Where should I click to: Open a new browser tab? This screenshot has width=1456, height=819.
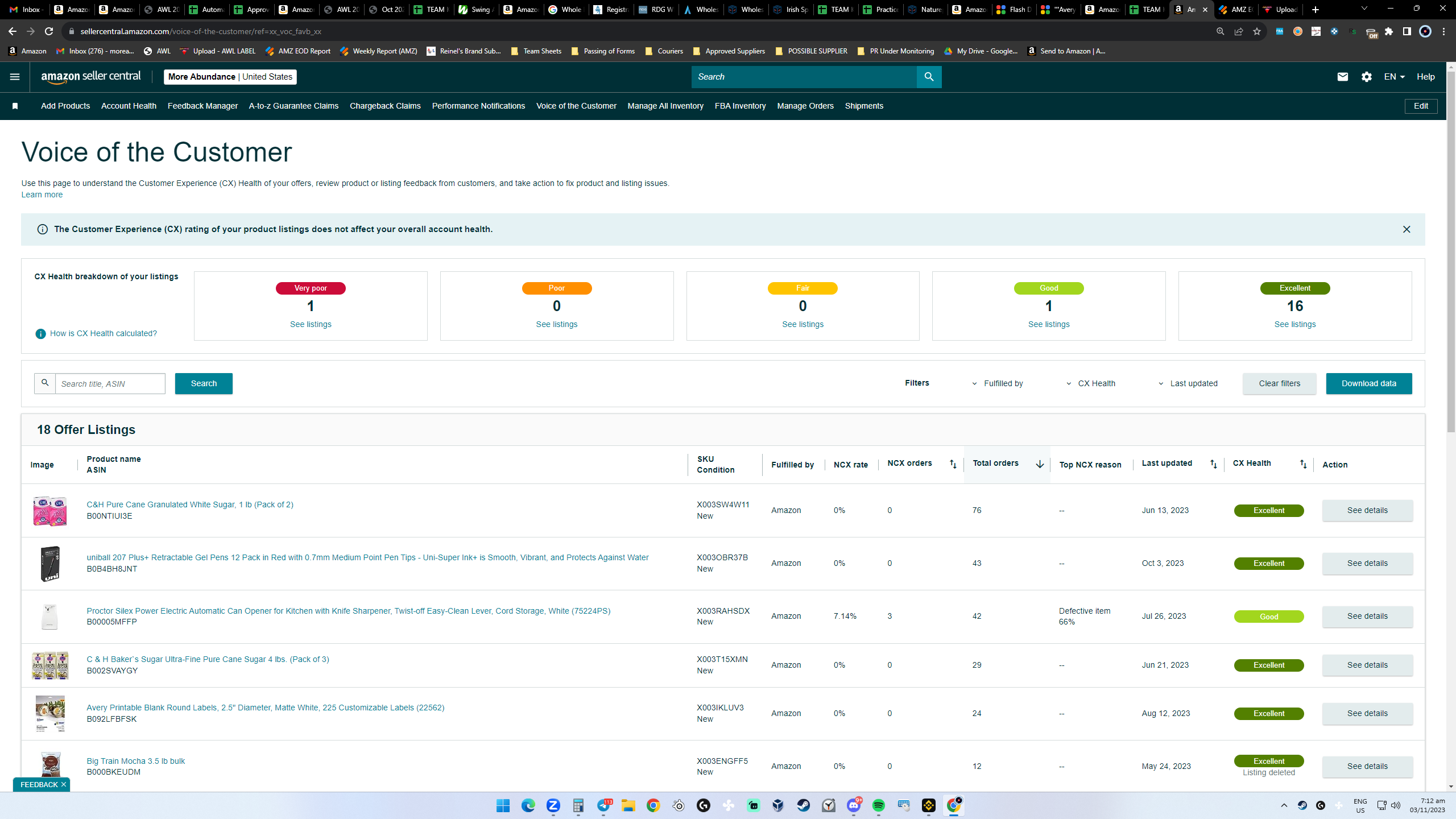pos(1316,9)
